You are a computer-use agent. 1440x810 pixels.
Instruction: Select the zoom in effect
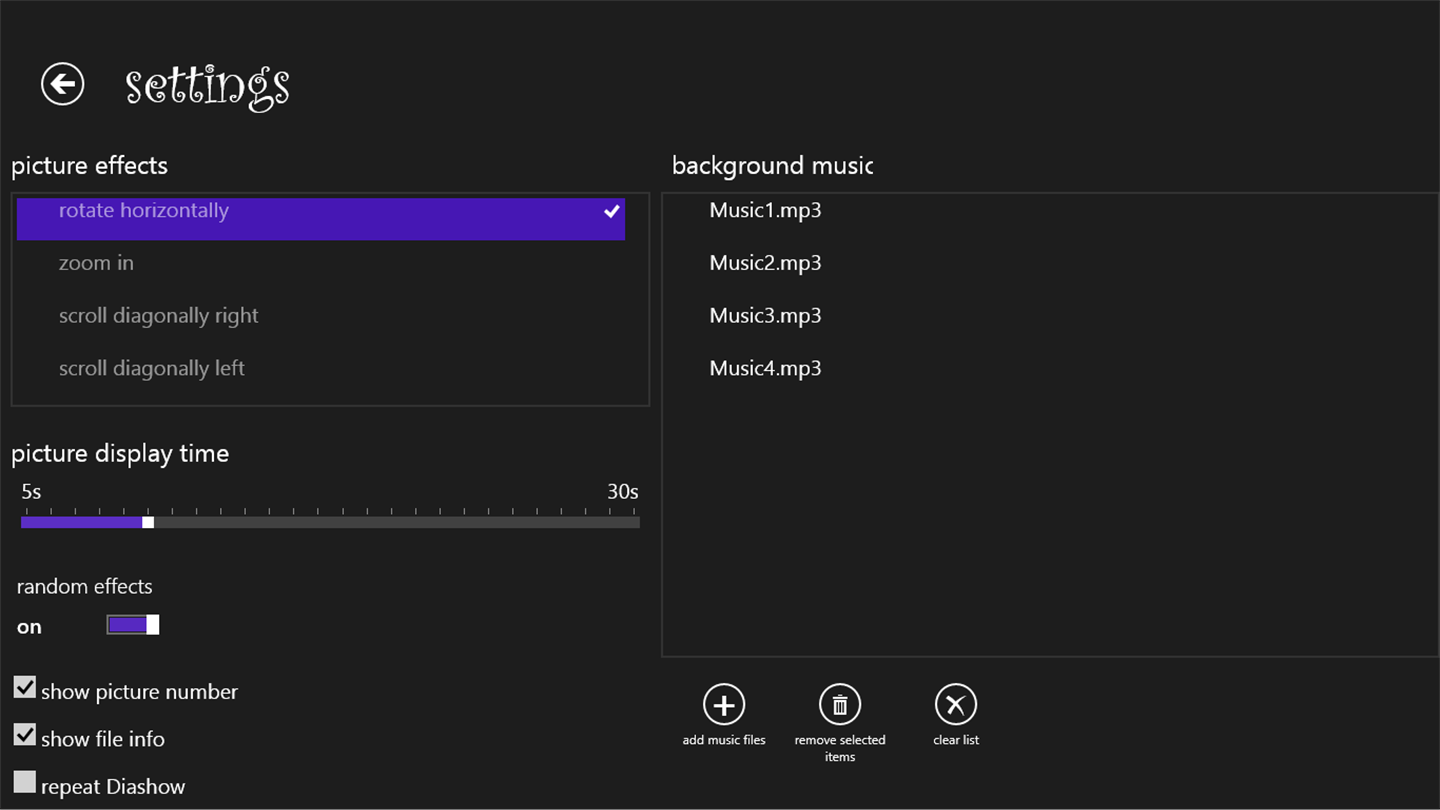tap(96, 263)
